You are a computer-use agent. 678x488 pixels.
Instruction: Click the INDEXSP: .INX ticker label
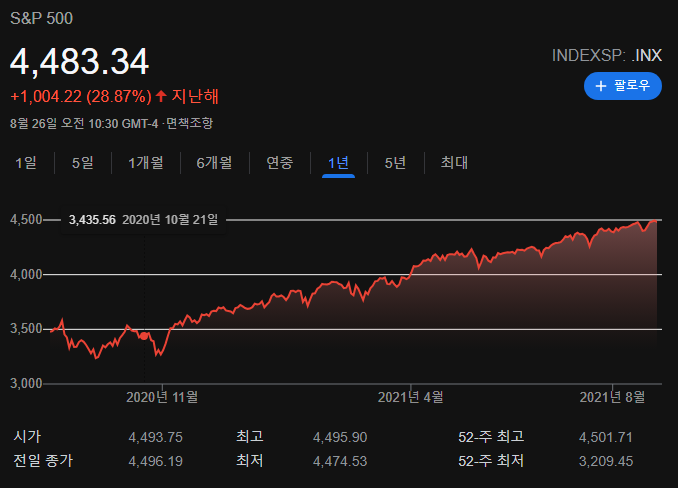[x=607, y=55]
